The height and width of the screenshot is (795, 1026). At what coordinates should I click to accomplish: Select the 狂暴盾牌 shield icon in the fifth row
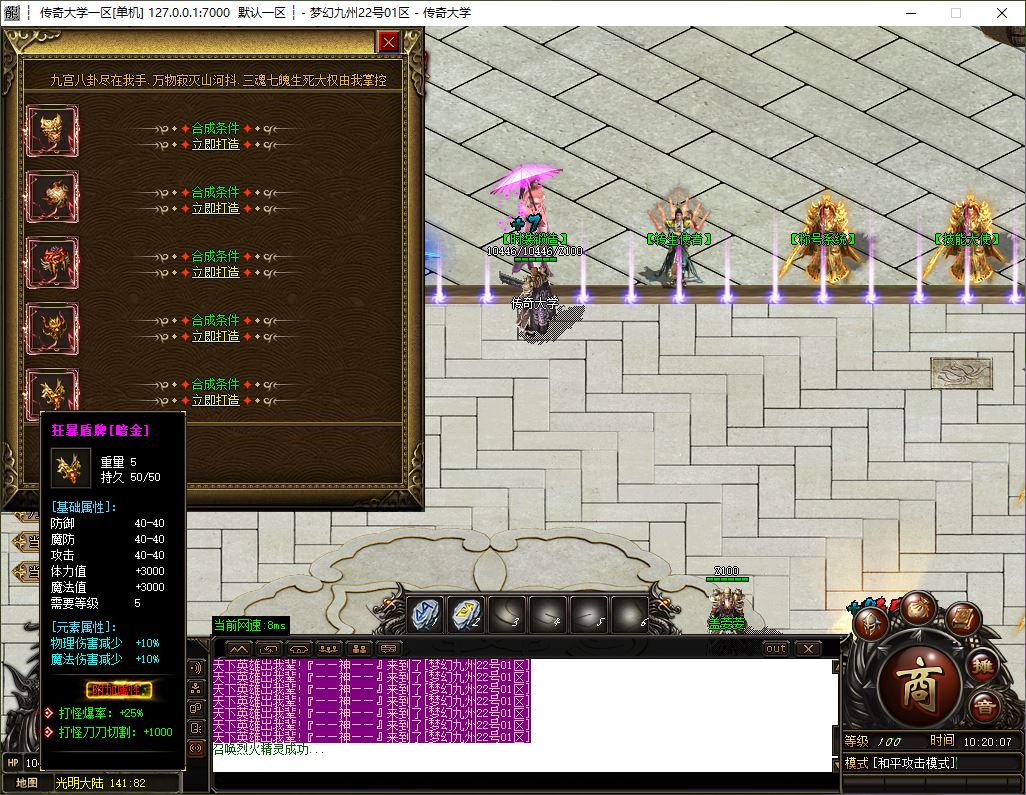52,391
